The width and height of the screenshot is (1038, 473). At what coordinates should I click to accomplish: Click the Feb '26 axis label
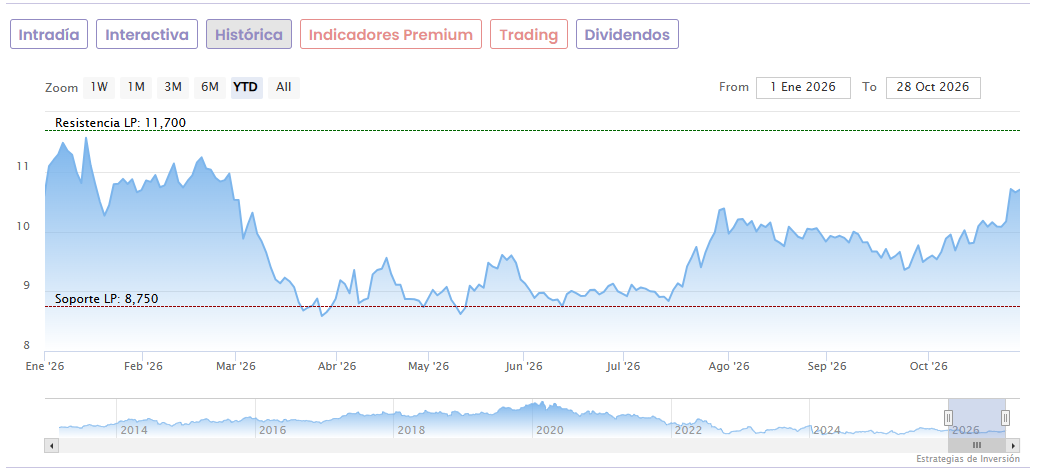(143, 366)
